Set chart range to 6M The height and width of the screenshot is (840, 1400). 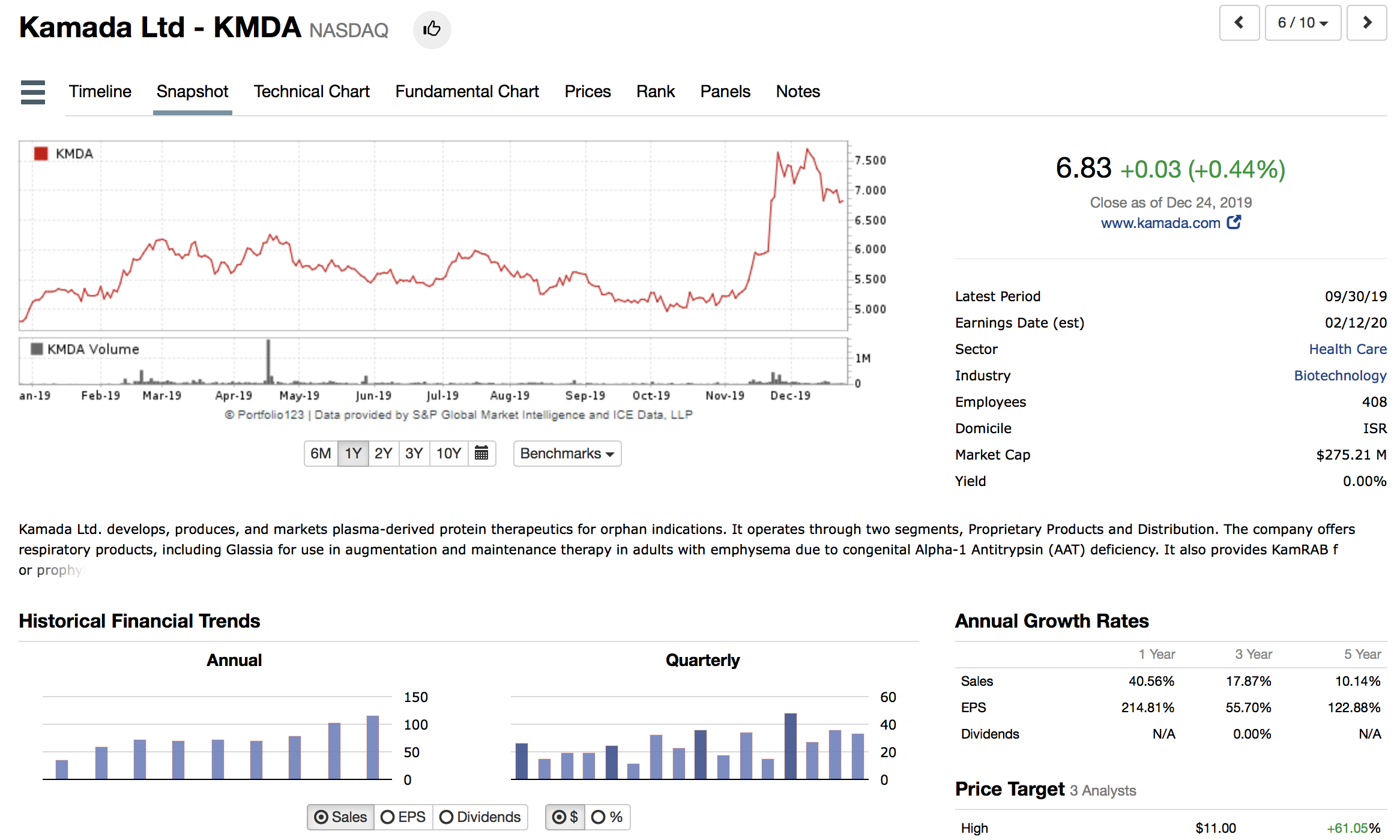(321, 454)
